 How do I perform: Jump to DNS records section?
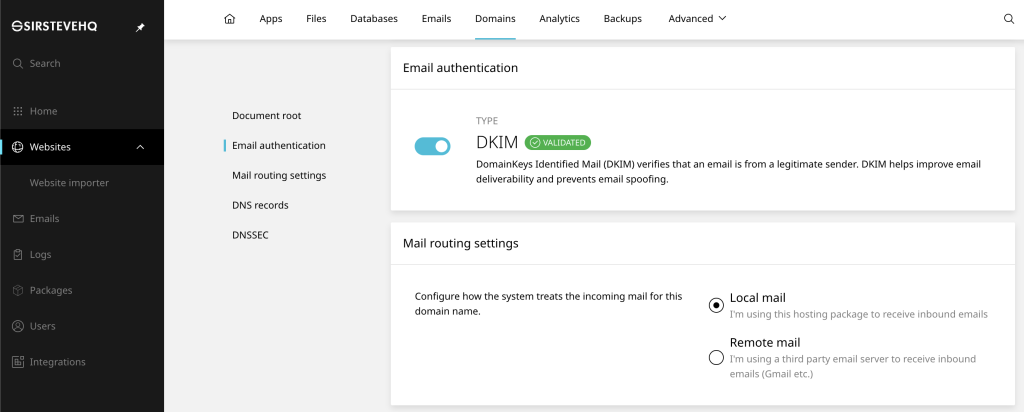point(260,205)
